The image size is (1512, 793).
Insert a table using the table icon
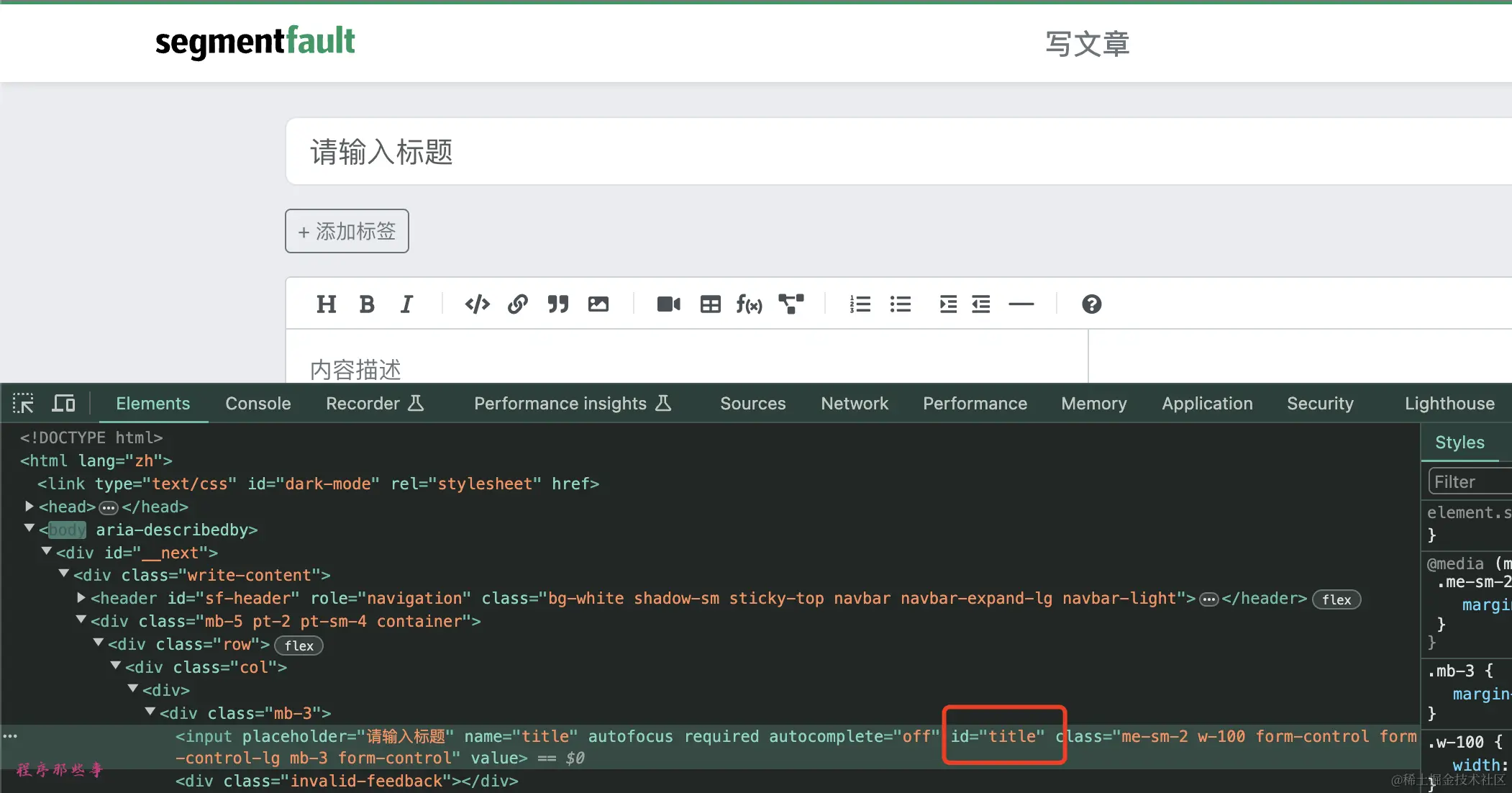[x=710, y=304]
